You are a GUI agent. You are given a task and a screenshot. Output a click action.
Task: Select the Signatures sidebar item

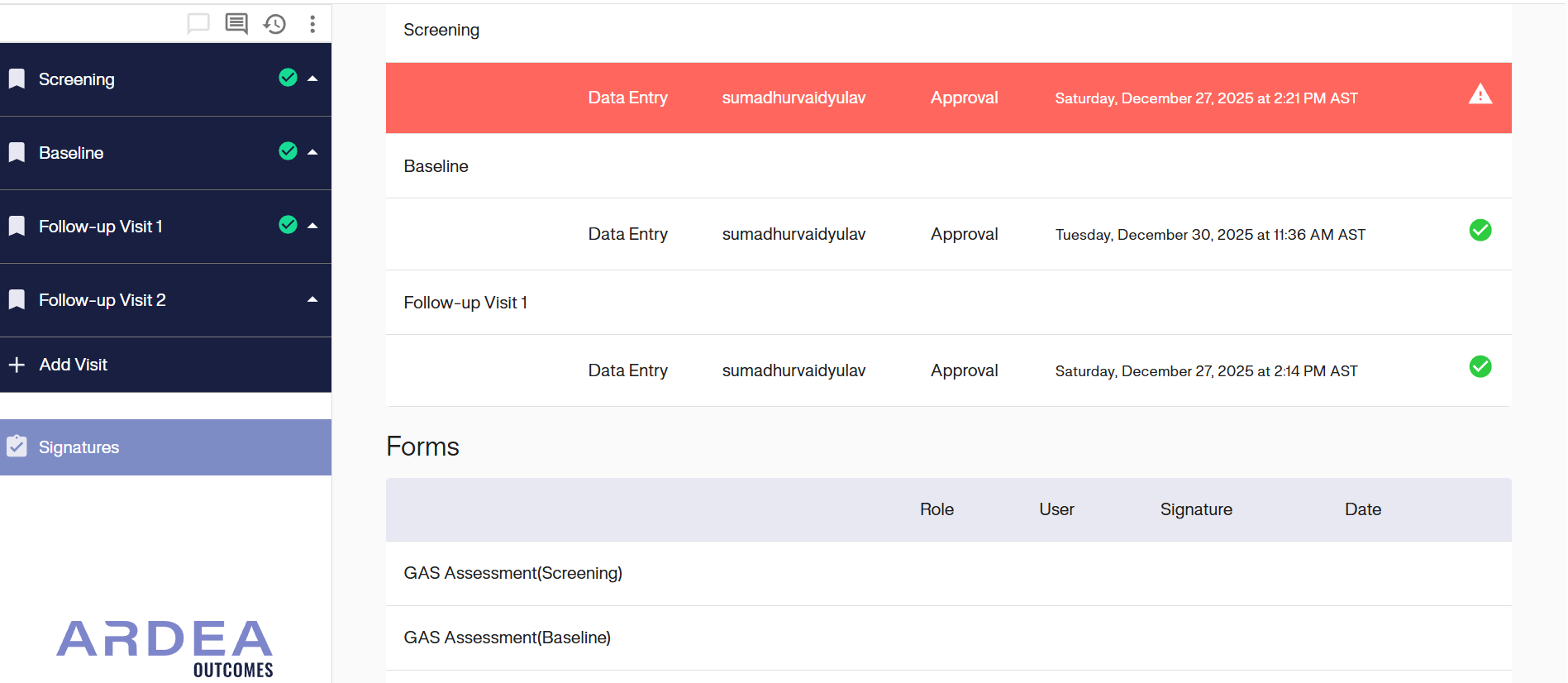tap(165, 447)
